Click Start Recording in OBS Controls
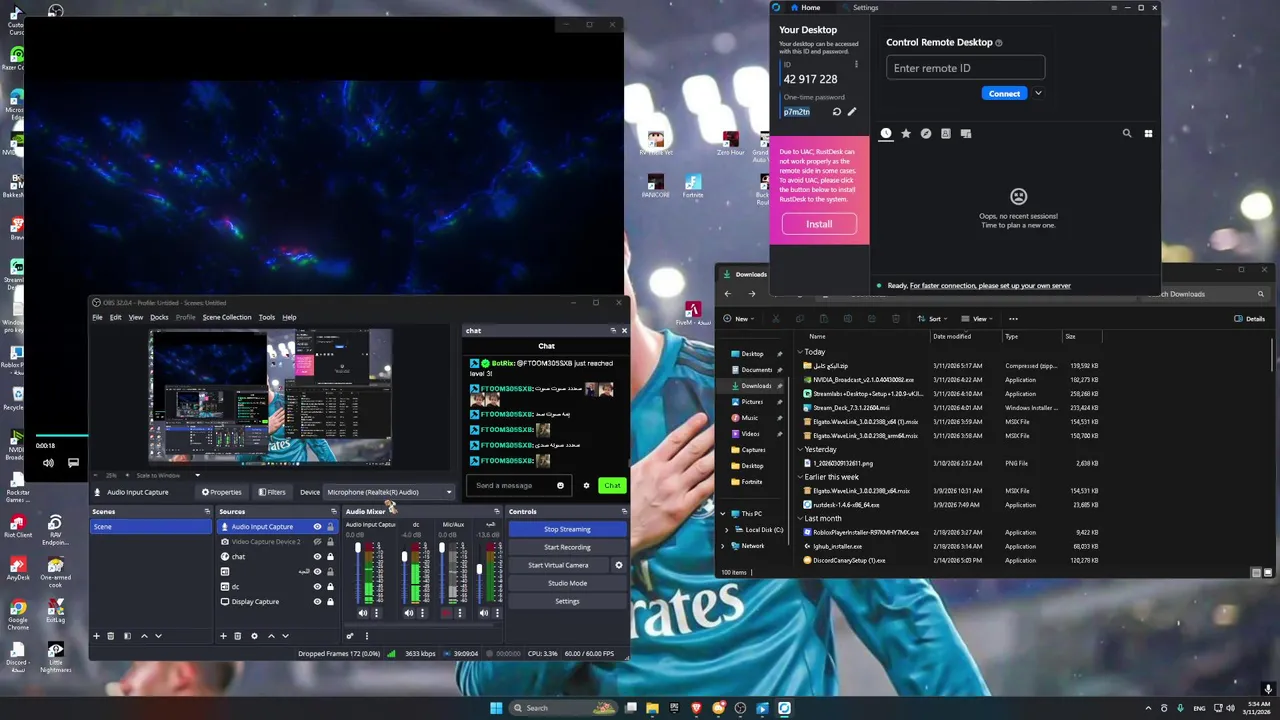Viewport: 1280px width, 720px height. (x=567, y=547)
